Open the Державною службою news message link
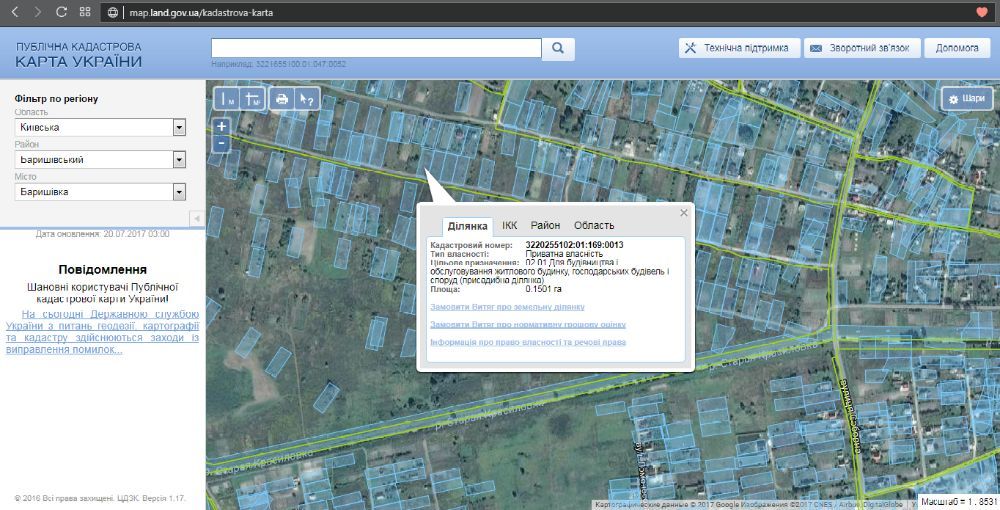This screenshot has width=1000, height=510. [103, 332]
